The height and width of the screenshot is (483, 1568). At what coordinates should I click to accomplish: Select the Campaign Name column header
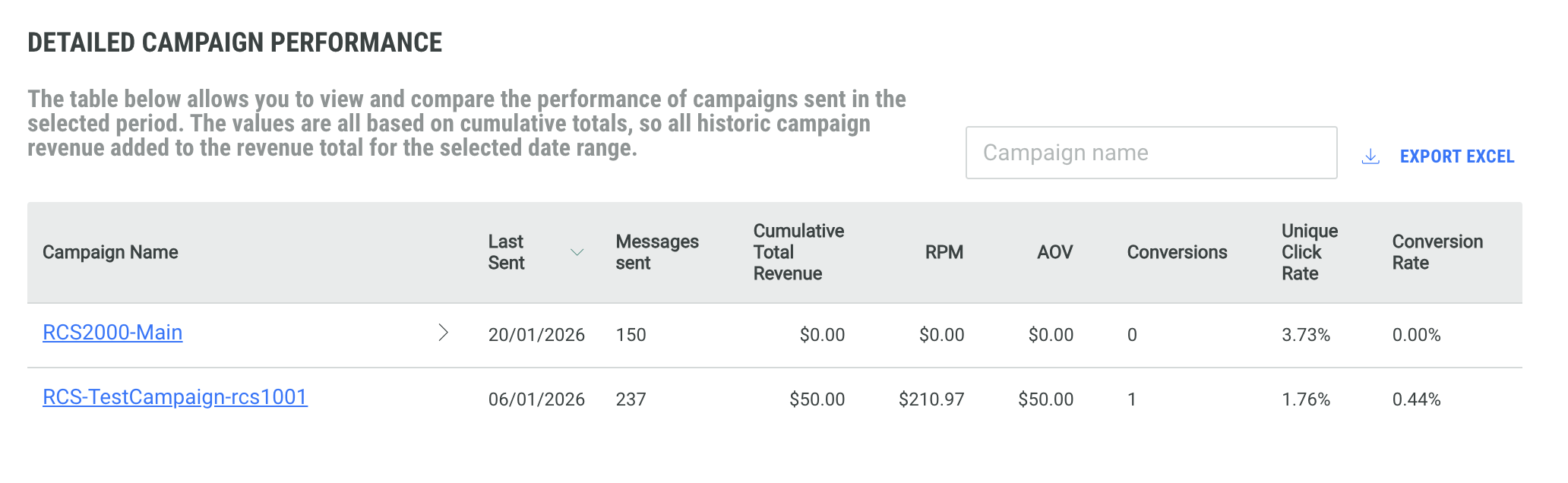110,252
